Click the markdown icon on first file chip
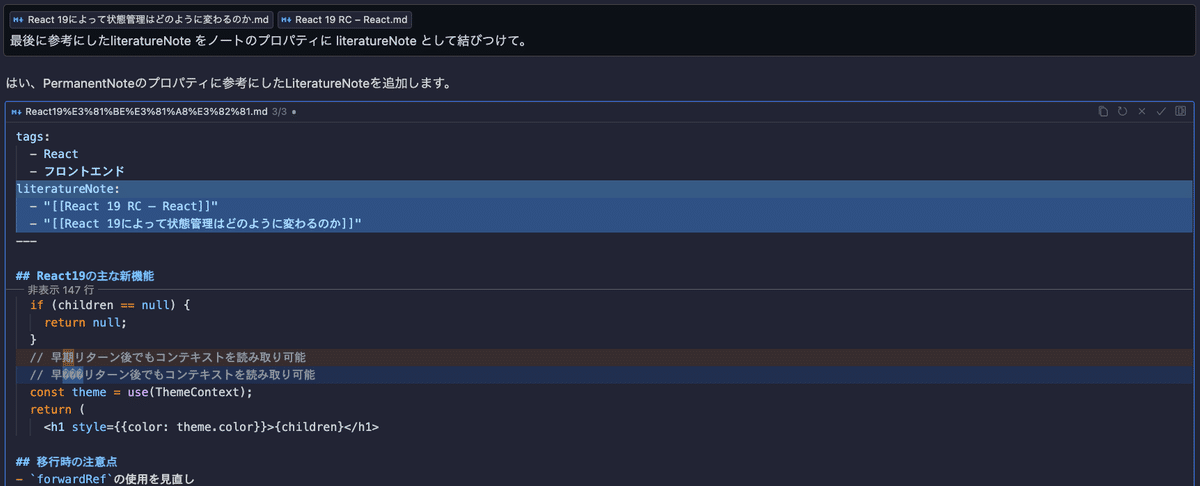1200x486 pixels. point(19,19)
